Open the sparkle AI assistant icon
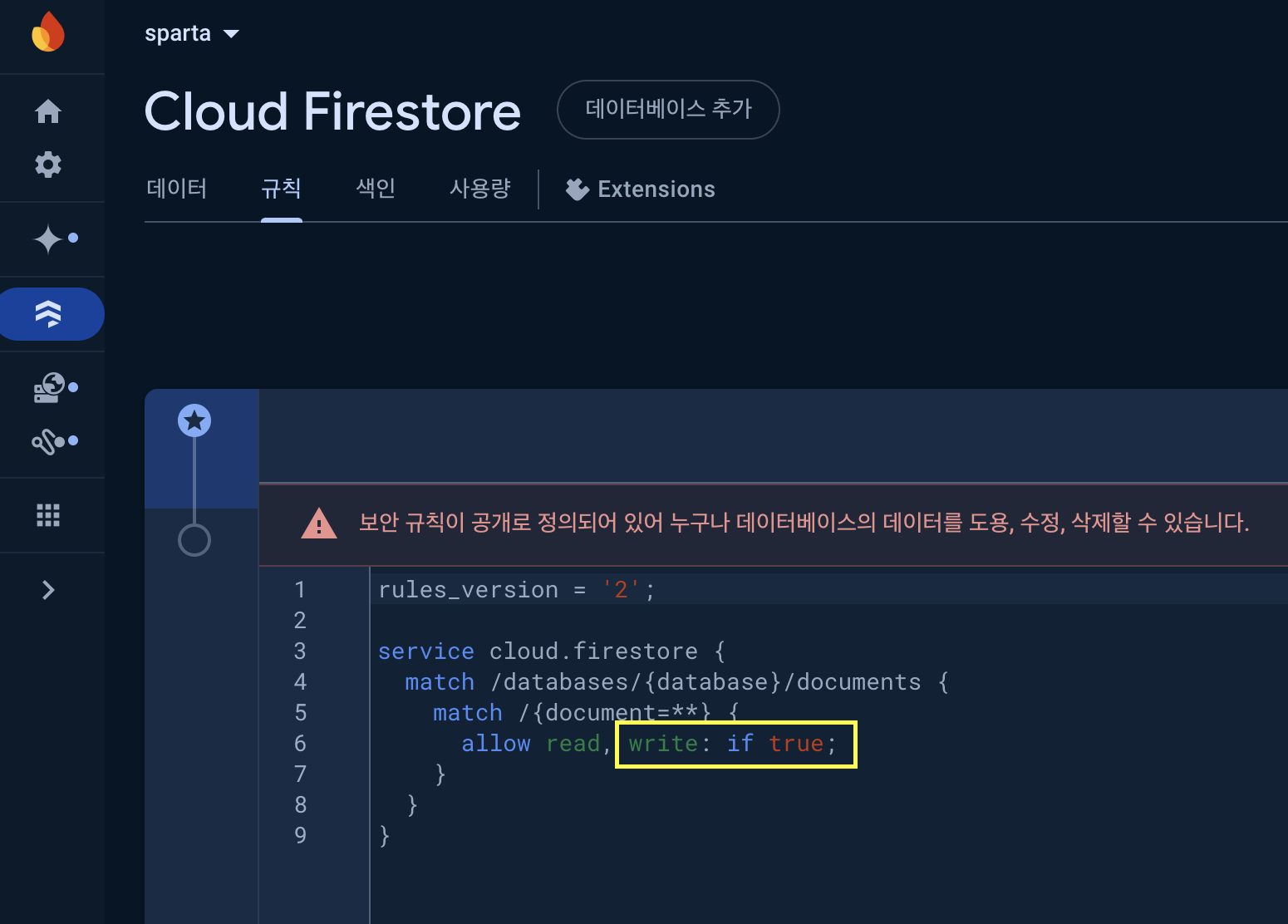This screenshot has height=924, width=1288. pyautogui.click(x=48, y=239)
